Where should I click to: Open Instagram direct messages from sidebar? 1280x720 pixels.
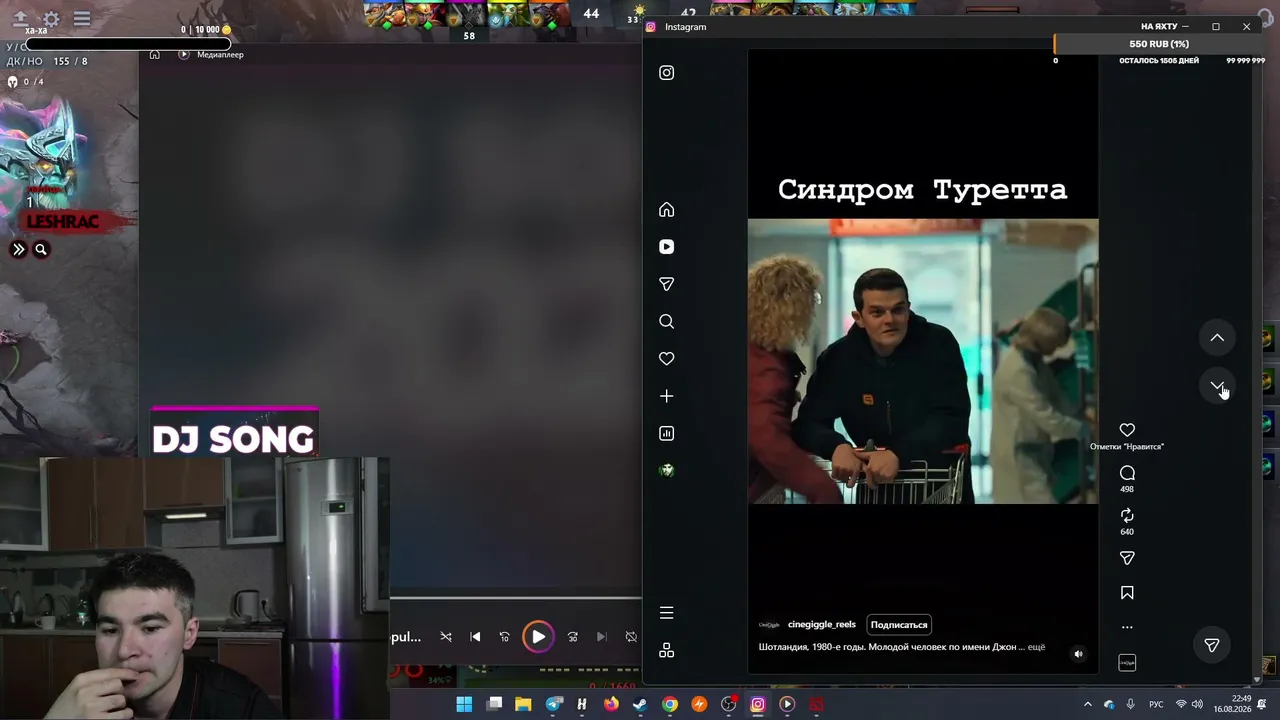point(667,284)
